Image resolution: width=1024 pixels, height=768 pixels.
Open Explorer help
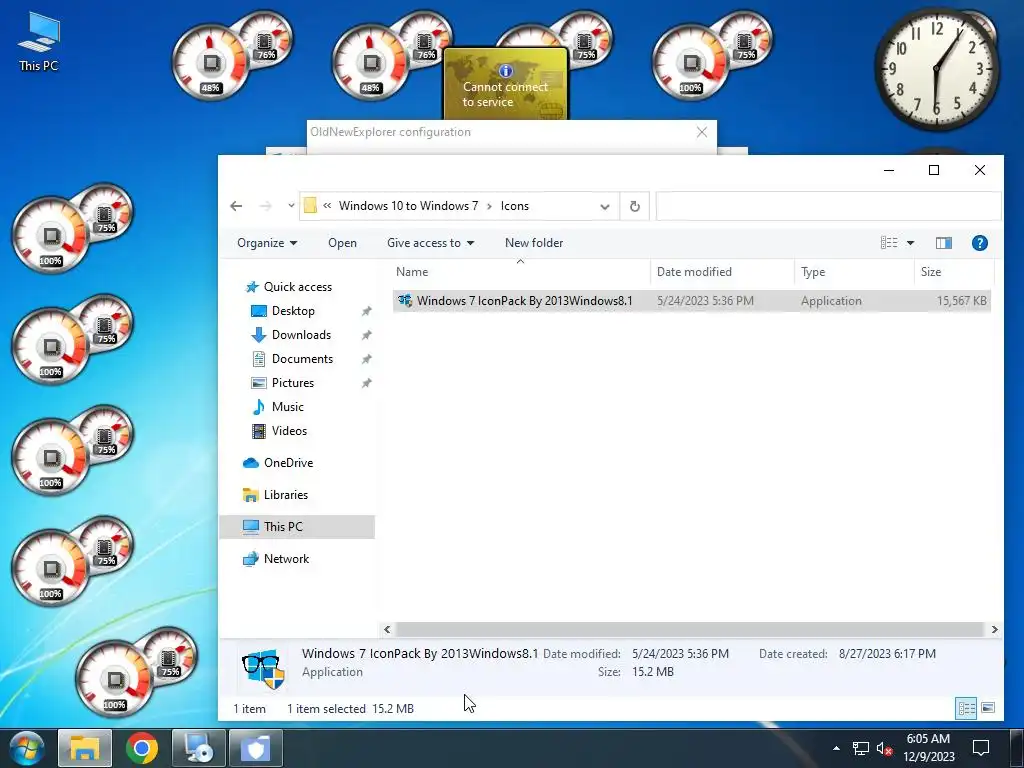[980, 243]
